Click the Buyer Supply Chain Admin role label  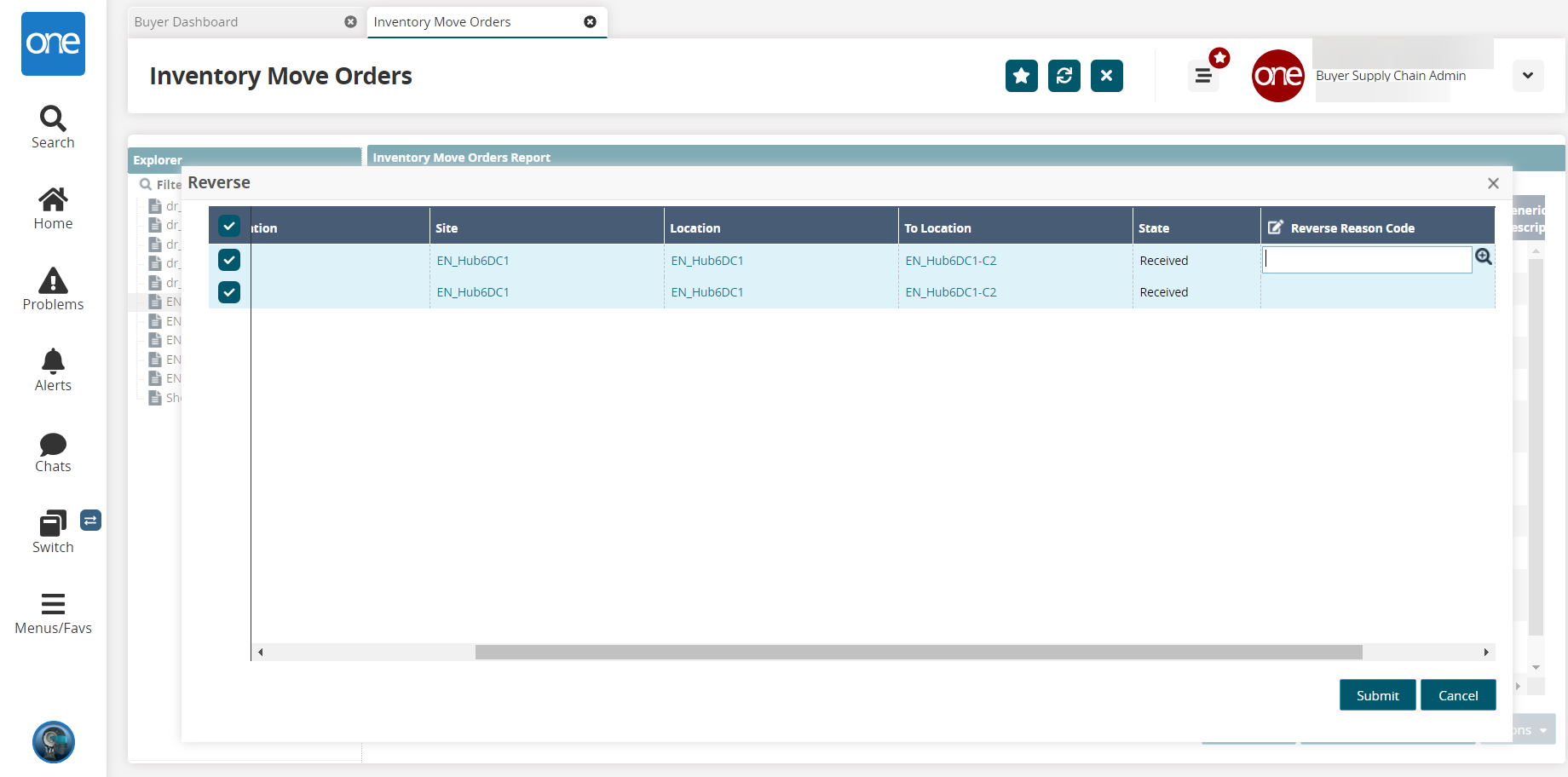(1391, 76)
